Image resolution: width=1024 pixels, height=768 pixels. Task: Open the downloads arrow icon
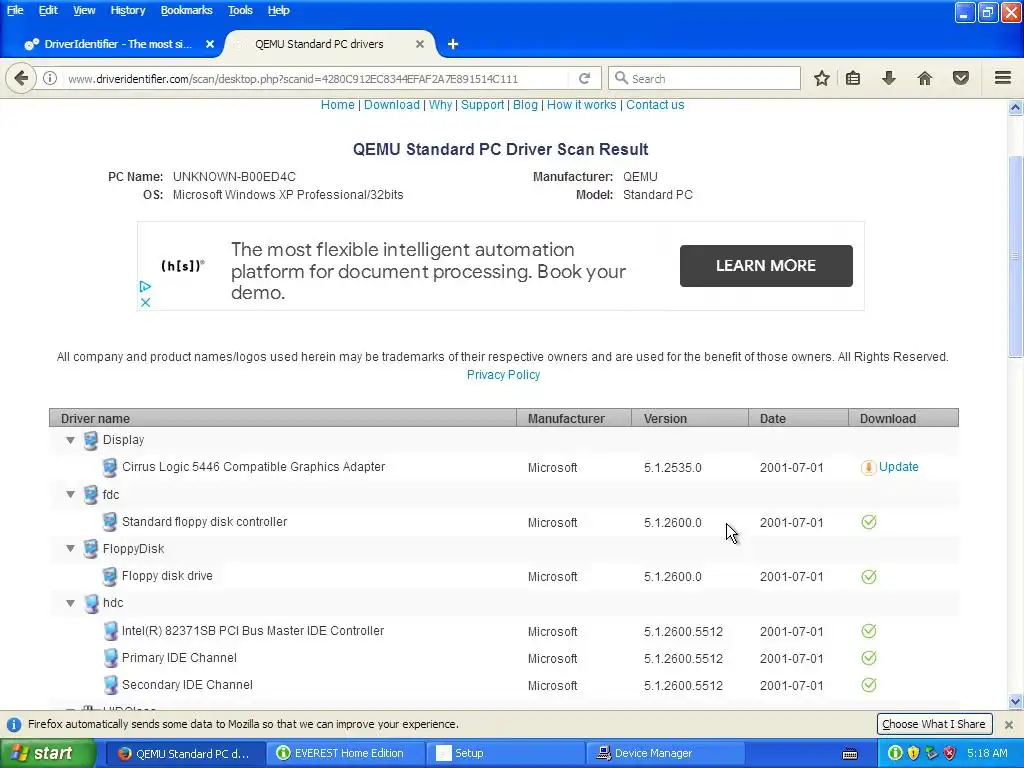click(x=889, y=78)
